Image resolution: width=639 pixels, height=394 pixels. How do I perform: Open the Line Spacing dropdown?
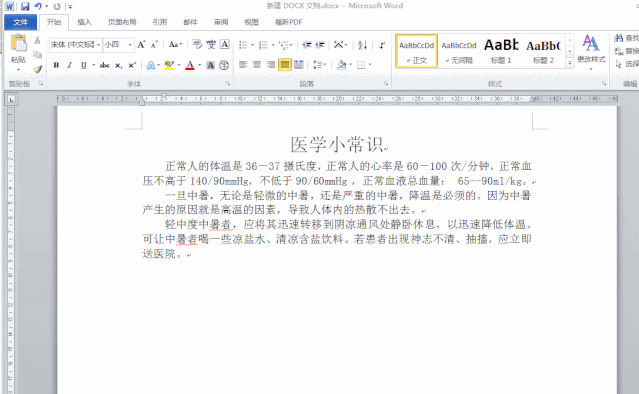tap(320, 64)
